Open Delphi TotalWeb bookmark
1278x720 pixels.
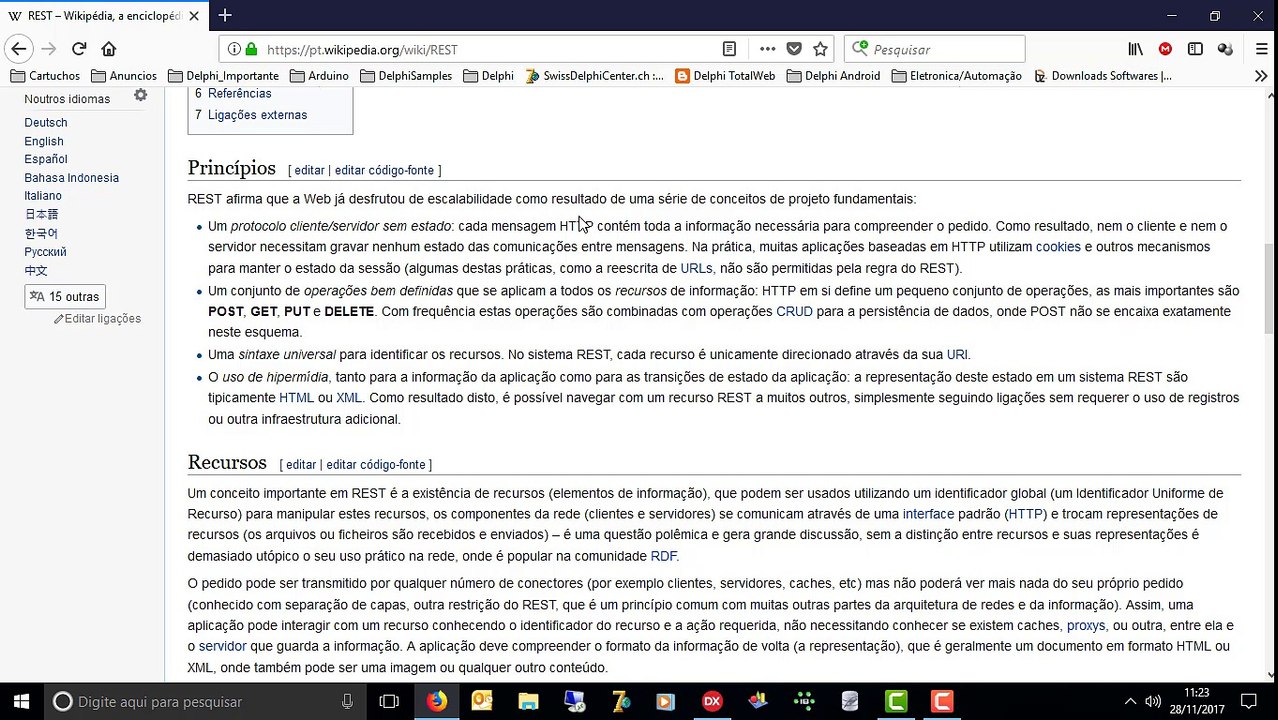coord(725,76)
